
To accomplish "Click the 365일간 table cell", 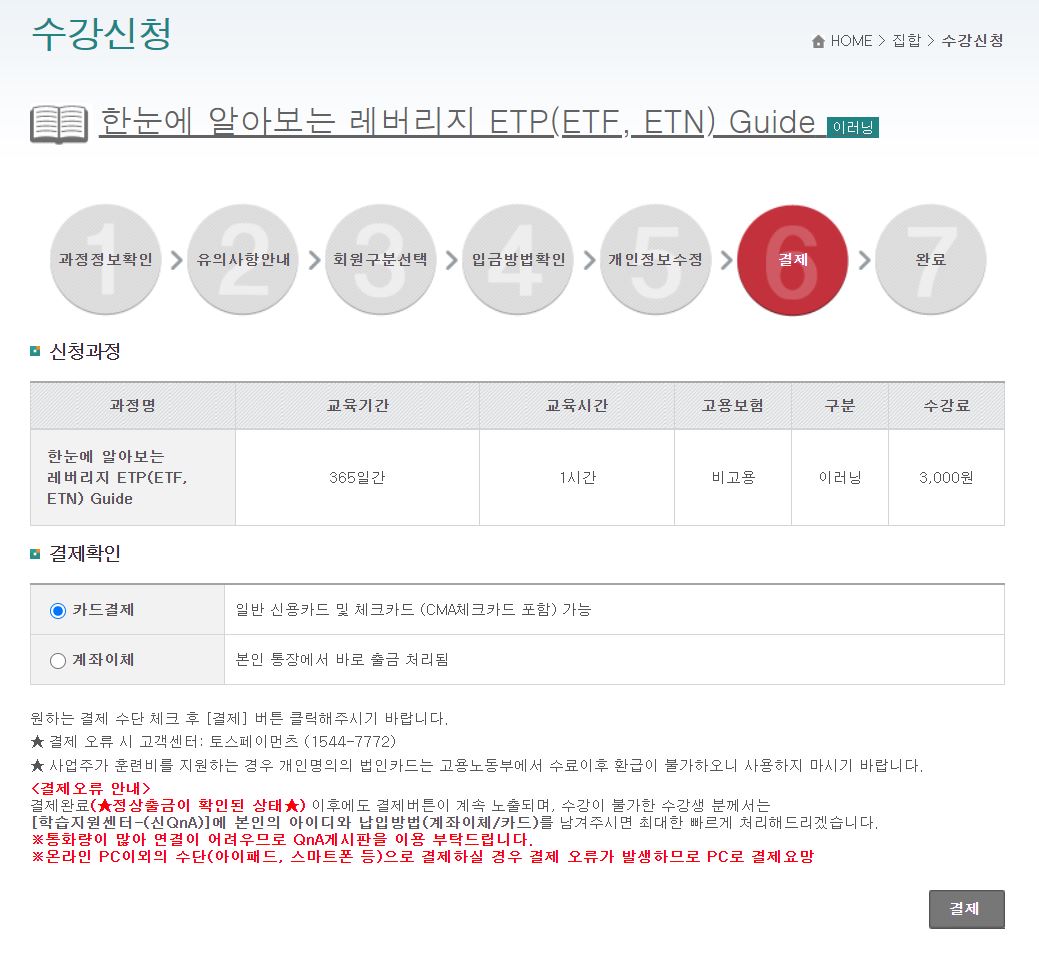I will coord(357,478).
